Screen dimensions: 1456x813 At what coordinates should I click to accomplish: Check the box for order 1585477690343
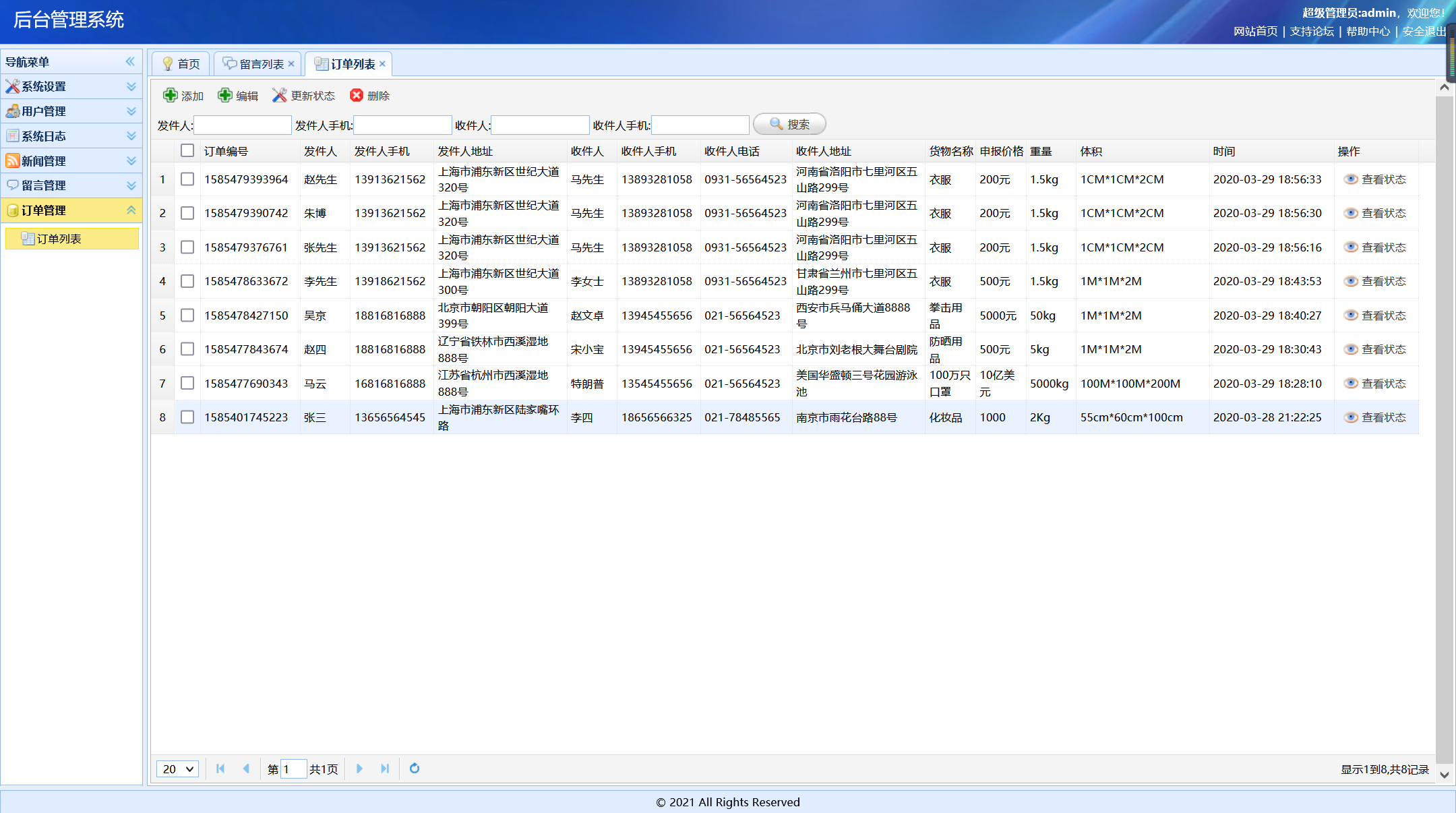(x=187, y=384)
